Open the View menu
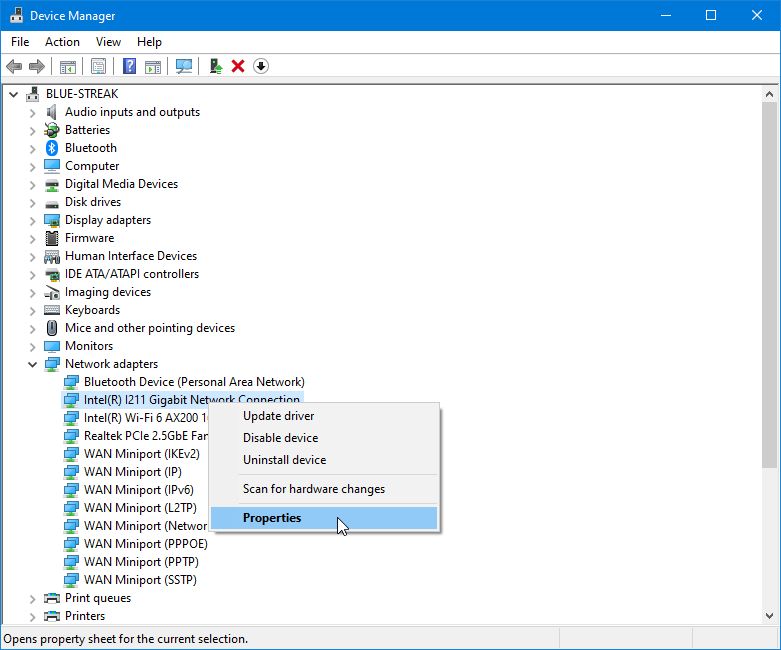This screenshot has height=650, width=781. pos(108,42)
